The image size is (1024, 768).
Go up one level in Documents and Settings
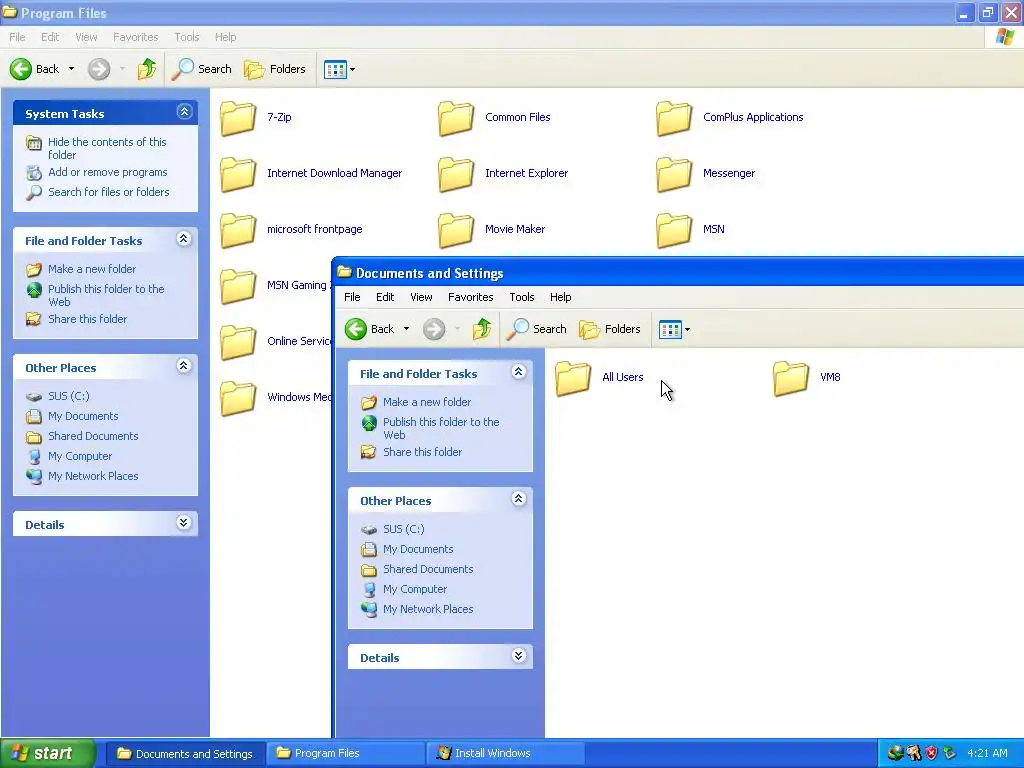point(482,329)
